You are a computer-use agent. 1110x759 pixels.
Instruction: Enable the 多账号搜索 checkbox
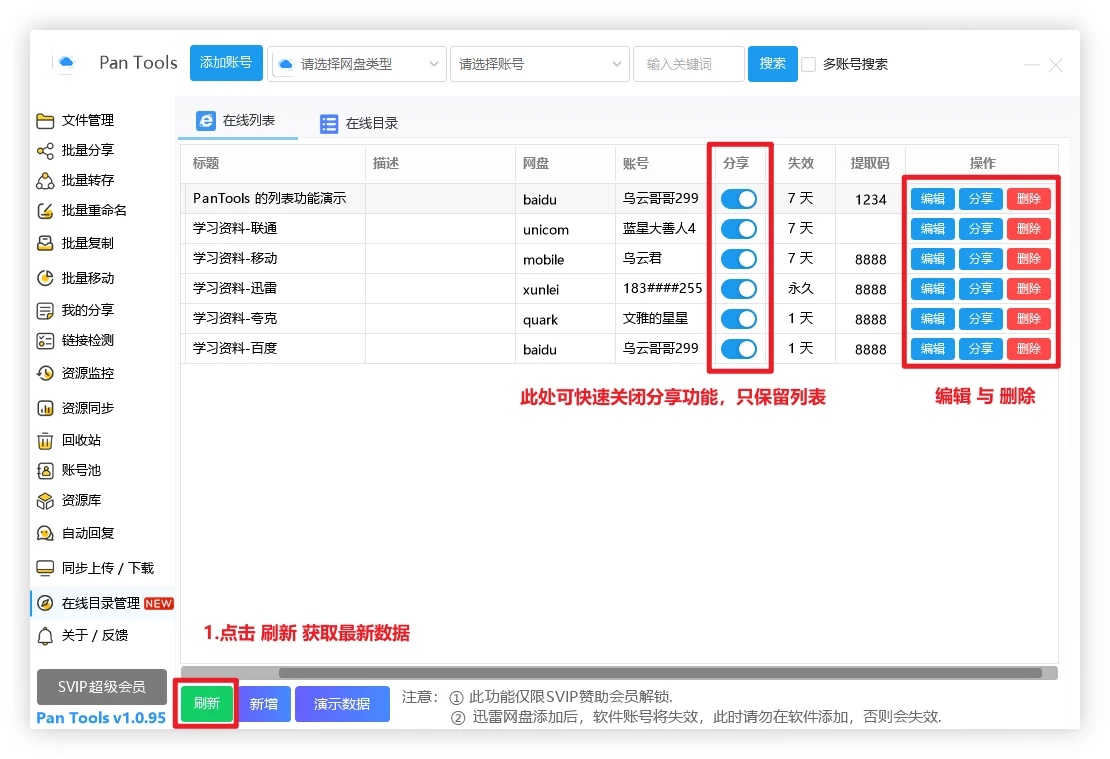tap(809, 64)
